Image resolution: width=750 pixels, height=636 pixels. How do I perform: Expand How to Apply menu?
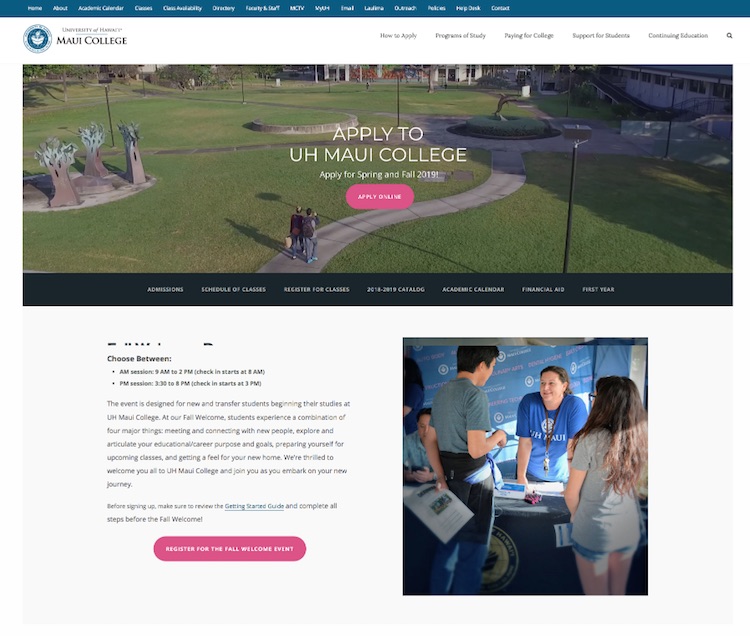tap(398, 35)
